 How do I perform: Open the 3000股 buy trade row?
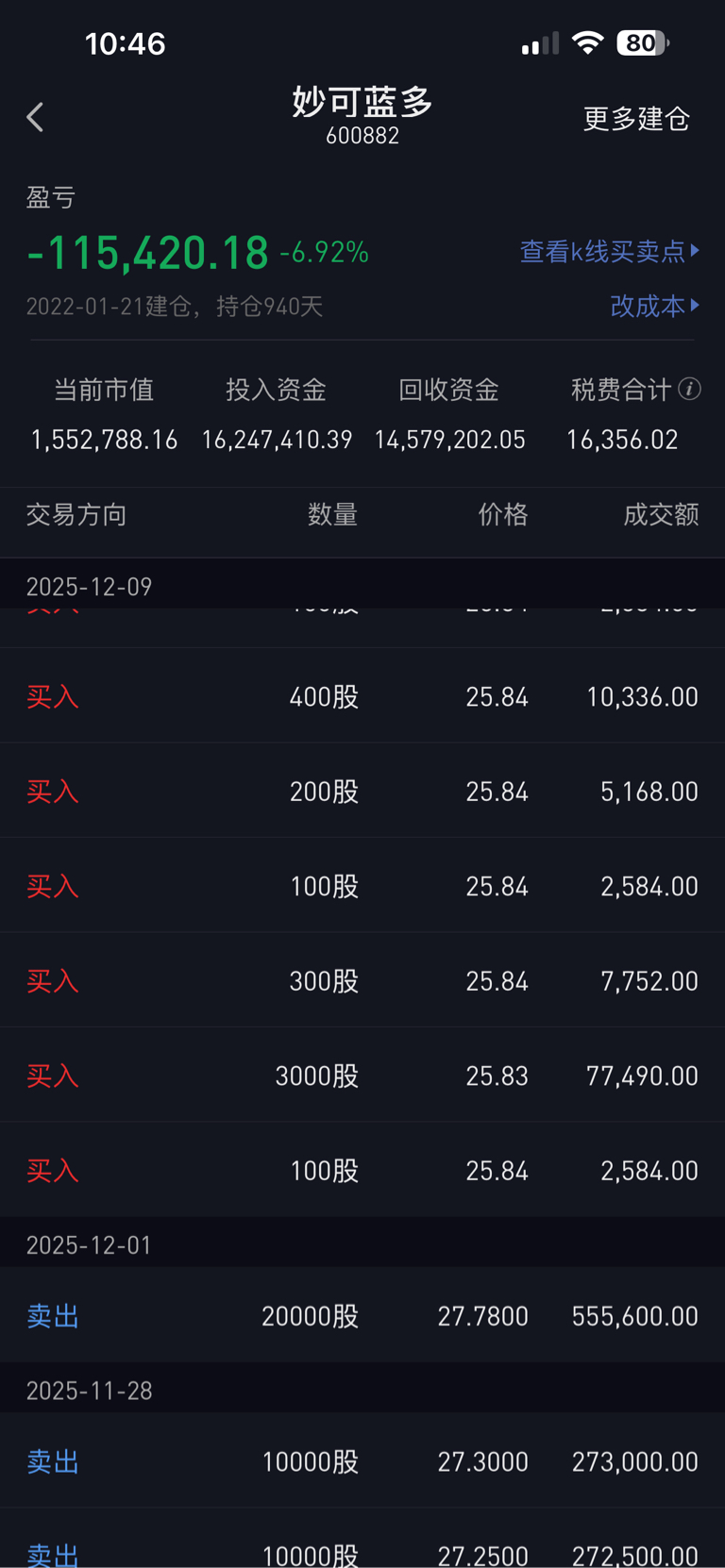tap(362, 1076)
